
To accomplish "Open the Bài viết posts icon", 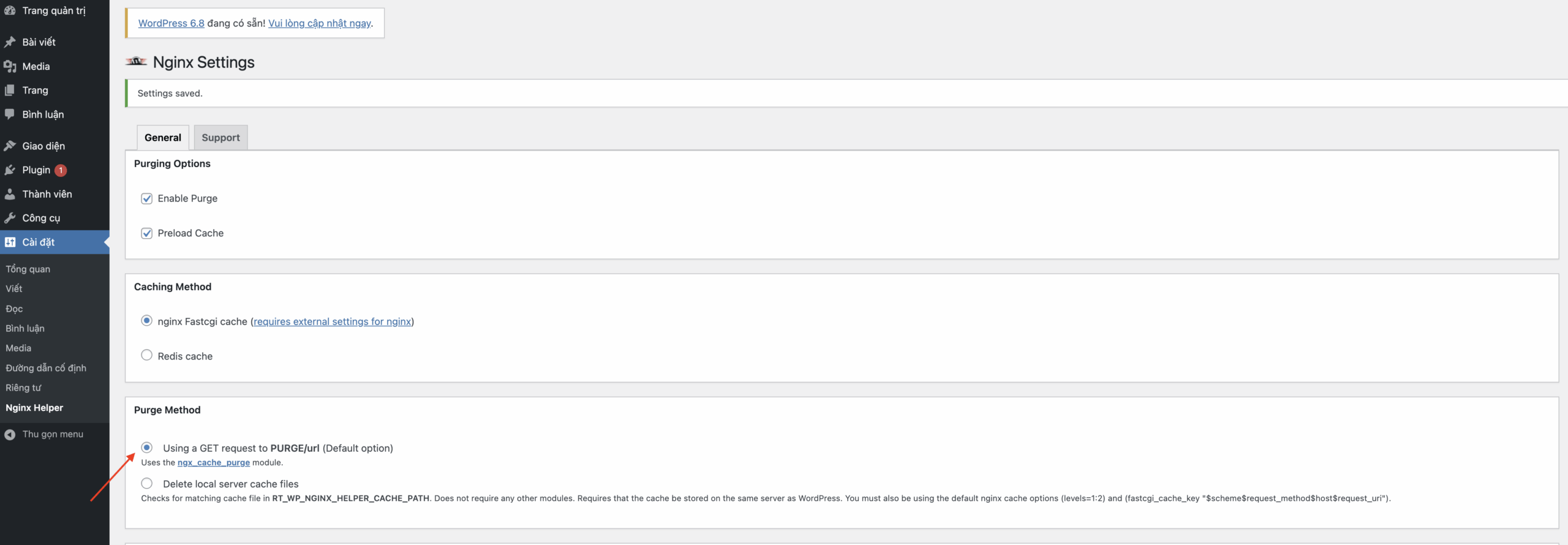I will click(10, 42).
